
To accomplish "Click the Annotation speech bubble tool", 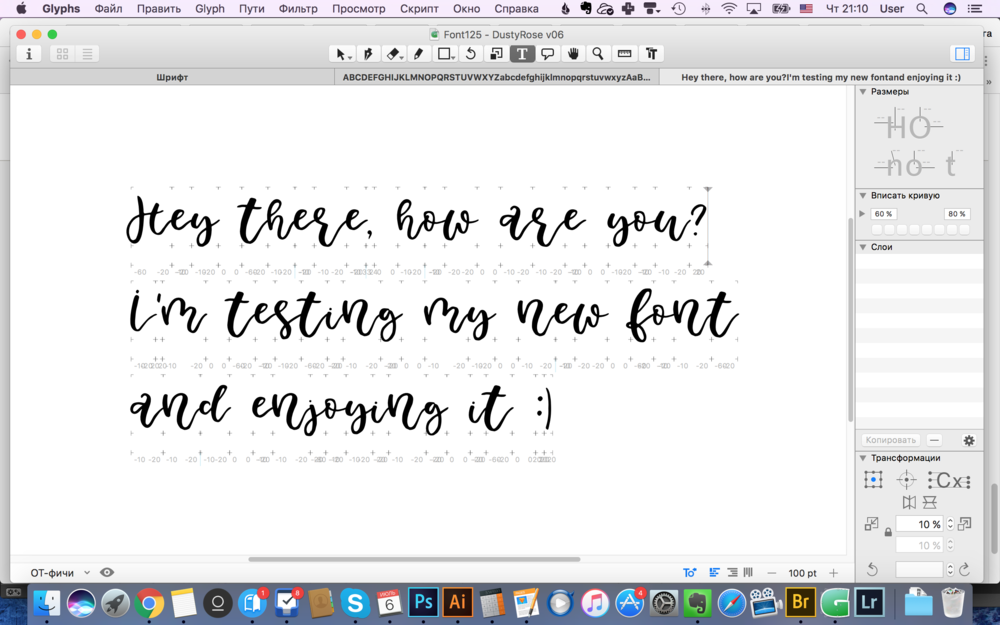I will 547,54.
